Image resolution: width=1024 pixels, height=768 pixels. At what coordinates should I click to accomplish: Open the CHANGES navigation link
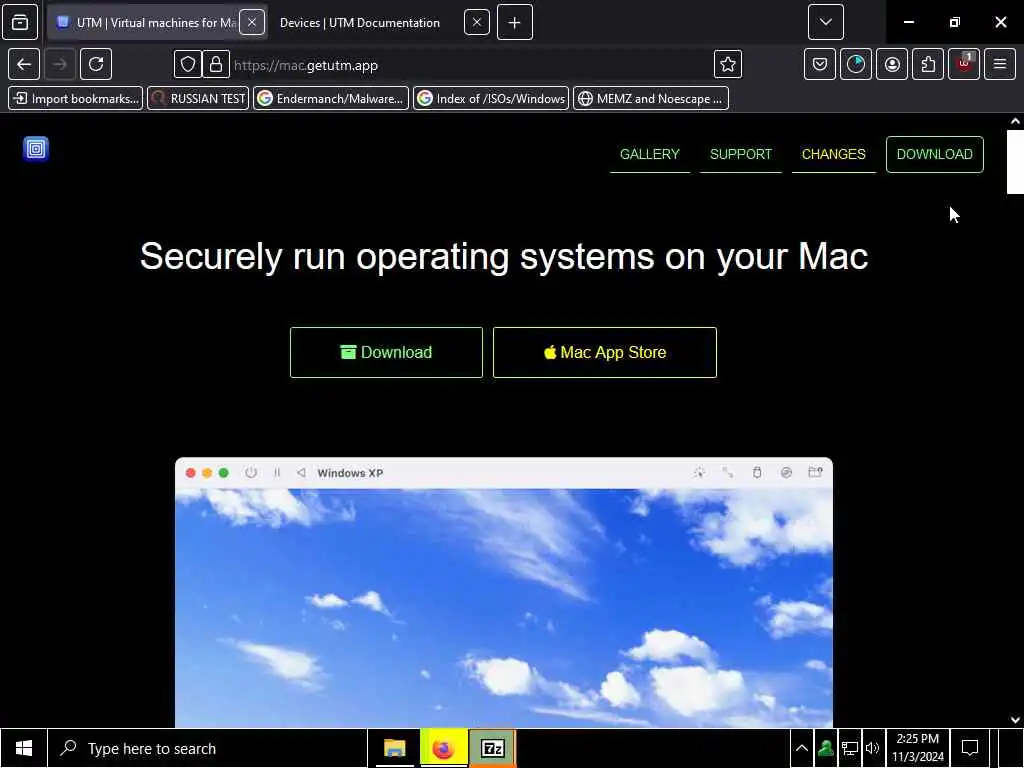pos(833,155)
